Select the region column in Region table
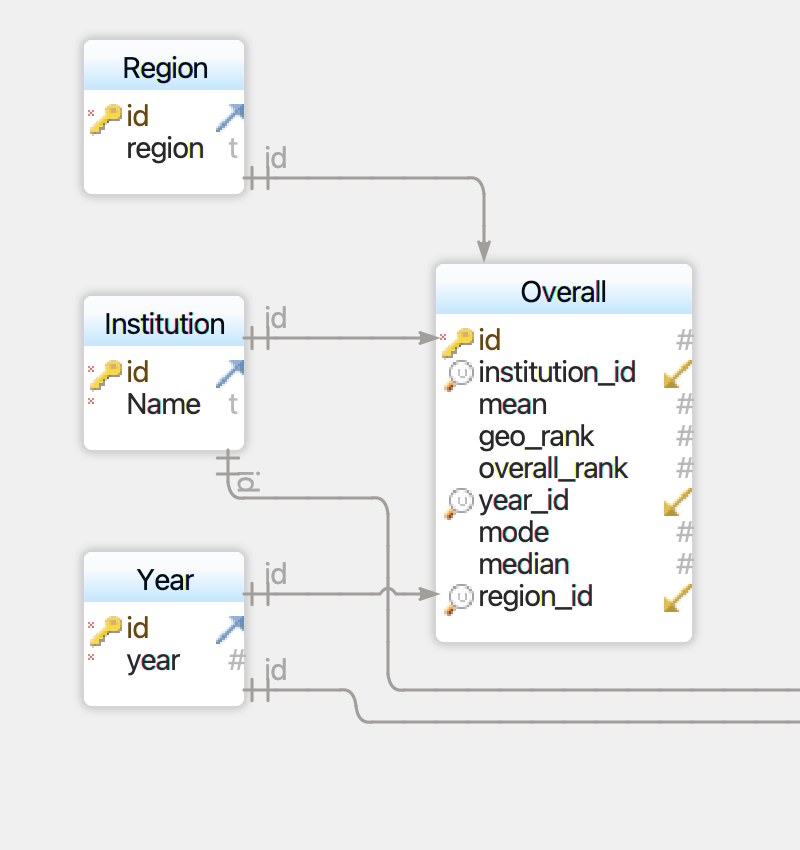The width and height of the screenshot is (800, 850). point(165,148)
